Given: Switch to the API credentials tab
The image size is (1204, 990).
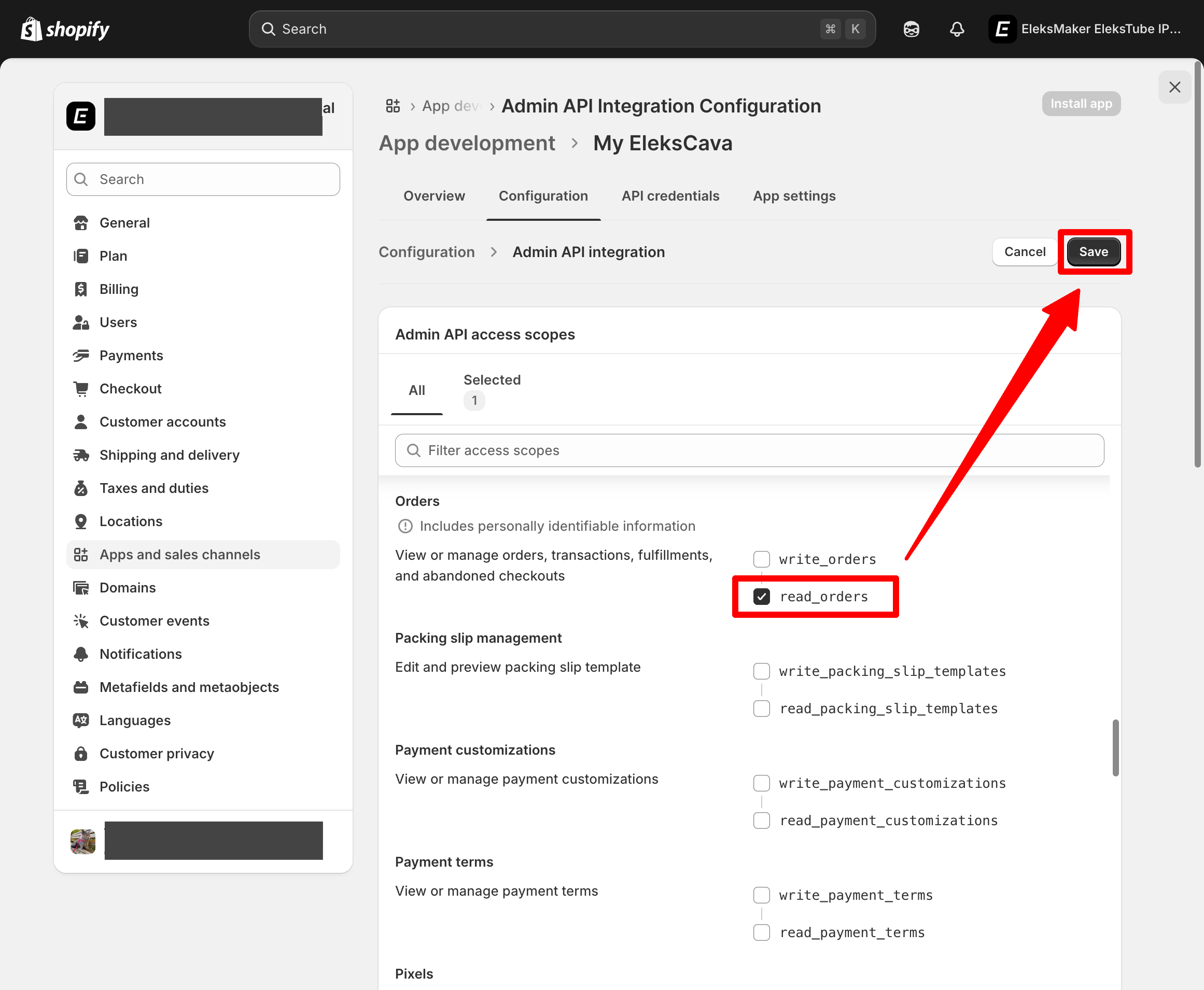Looking at the screenshot, I should (x=670, y=195).
